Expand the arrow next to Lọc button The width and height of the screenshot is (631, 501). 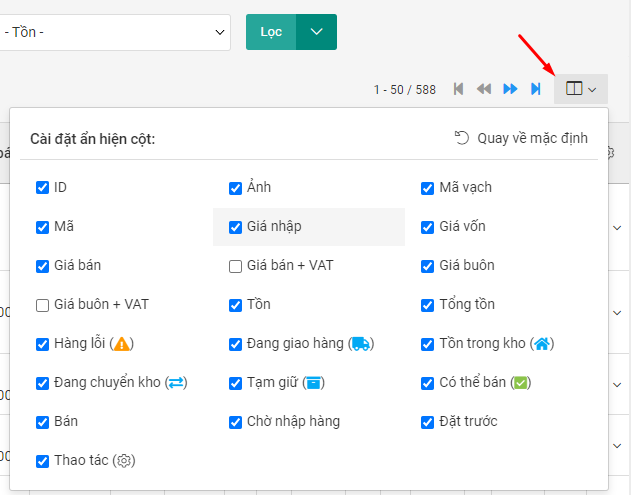(x=317, y=32)
